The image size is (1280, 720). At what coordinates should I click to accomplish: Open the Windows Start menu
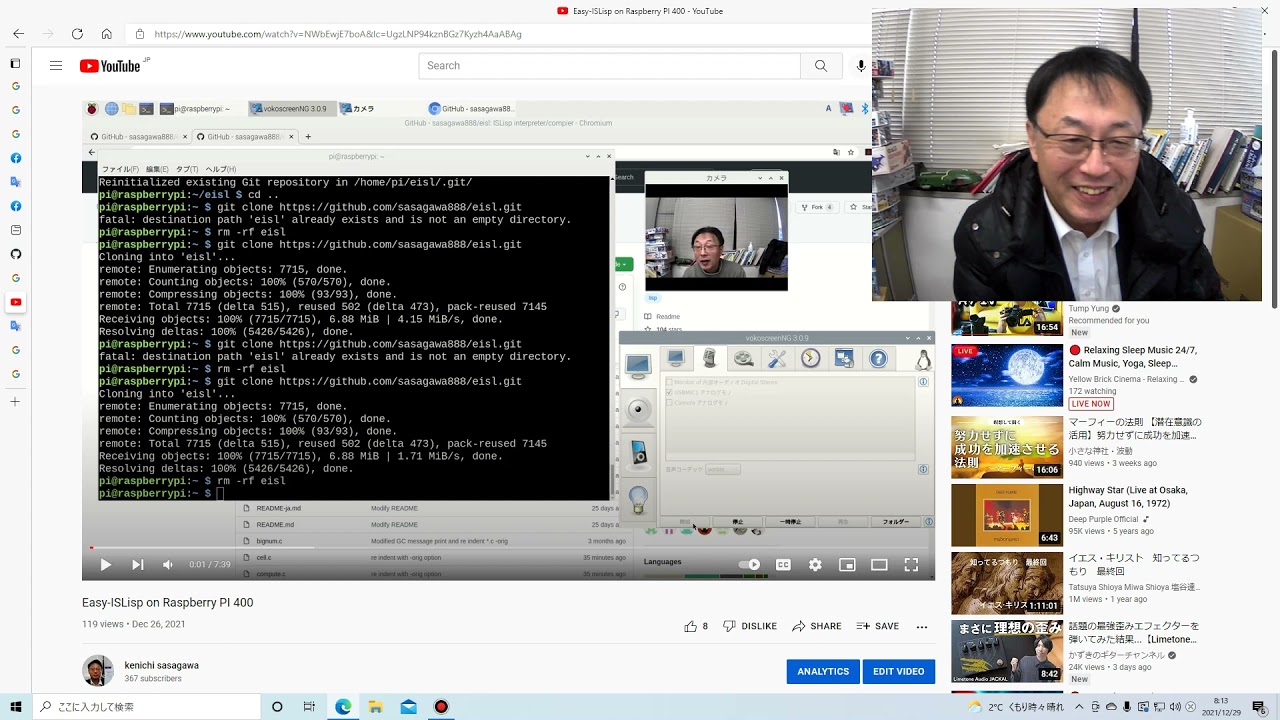click(x=15, y=707)
